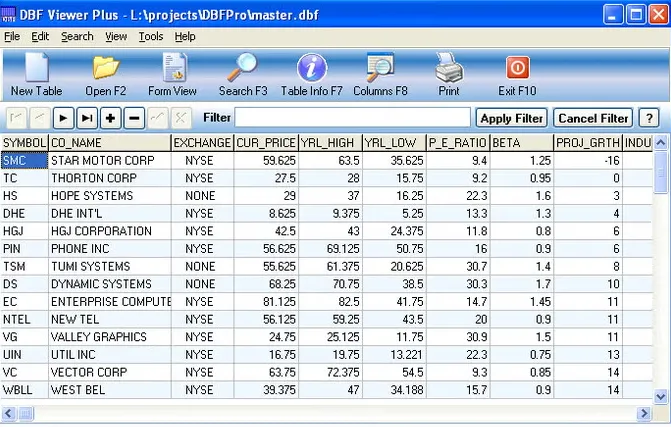Select DHE INT'L company cell
This screenshot has height=427, width=671.
(110, 214)
